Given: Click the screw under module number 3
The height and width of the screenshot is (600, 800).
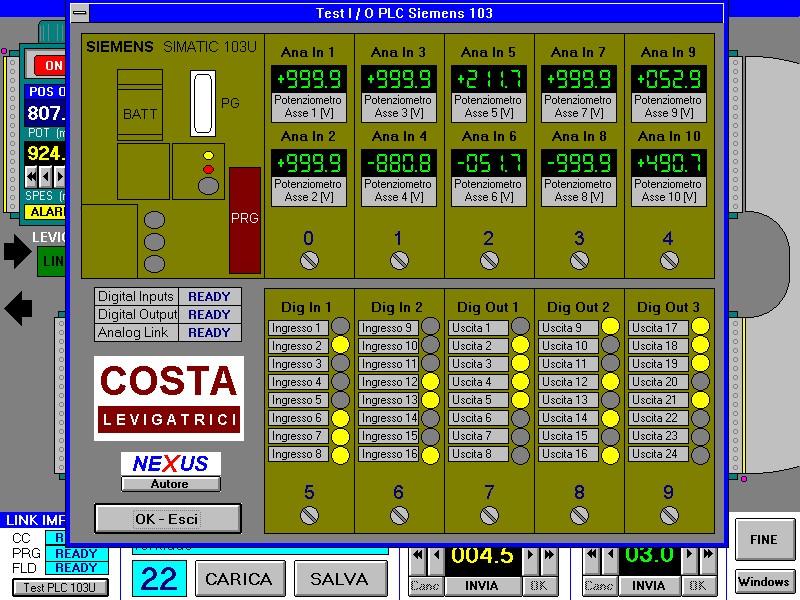Looking at the screenshot, I should tap(579, 261).
